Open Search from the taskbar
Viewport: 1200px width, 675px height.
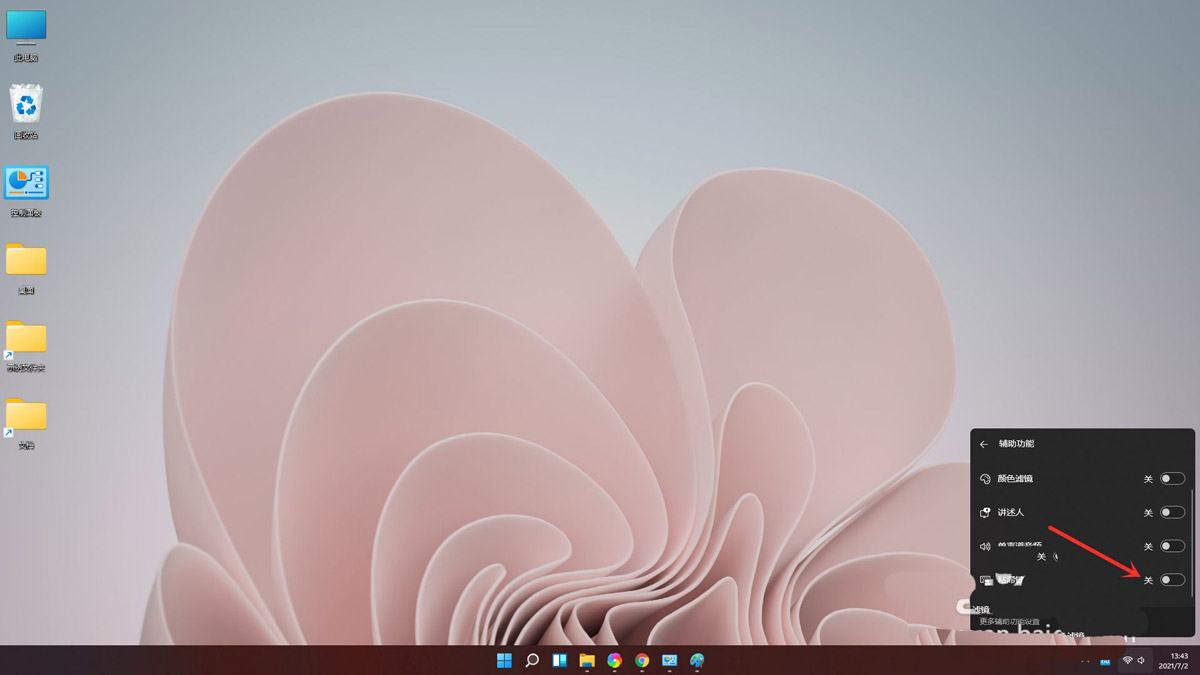point(533,660)
